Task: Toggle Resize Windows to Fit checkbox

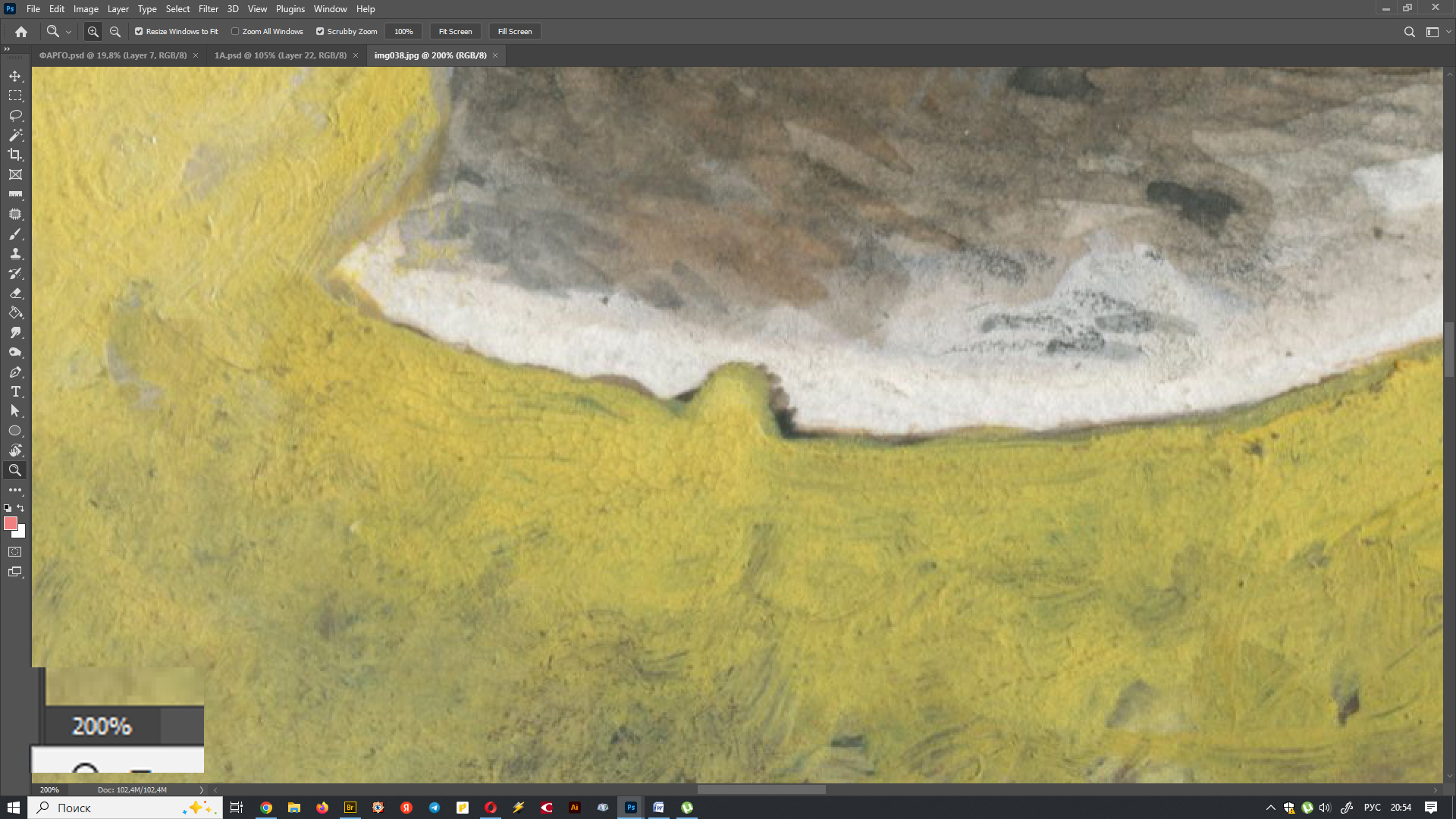Action: [x=139, y=32]
